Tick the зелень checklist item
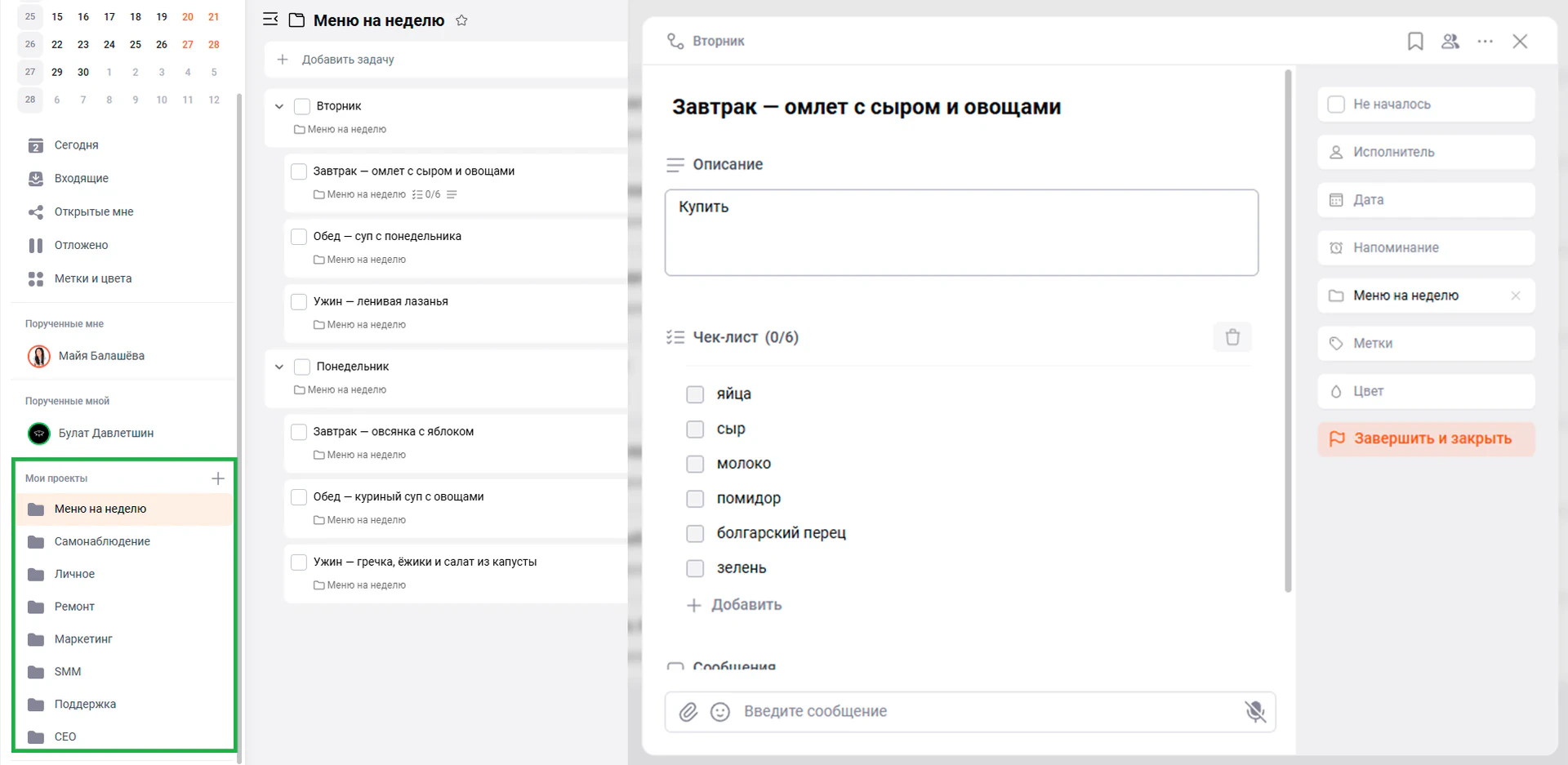 (695, 568)
